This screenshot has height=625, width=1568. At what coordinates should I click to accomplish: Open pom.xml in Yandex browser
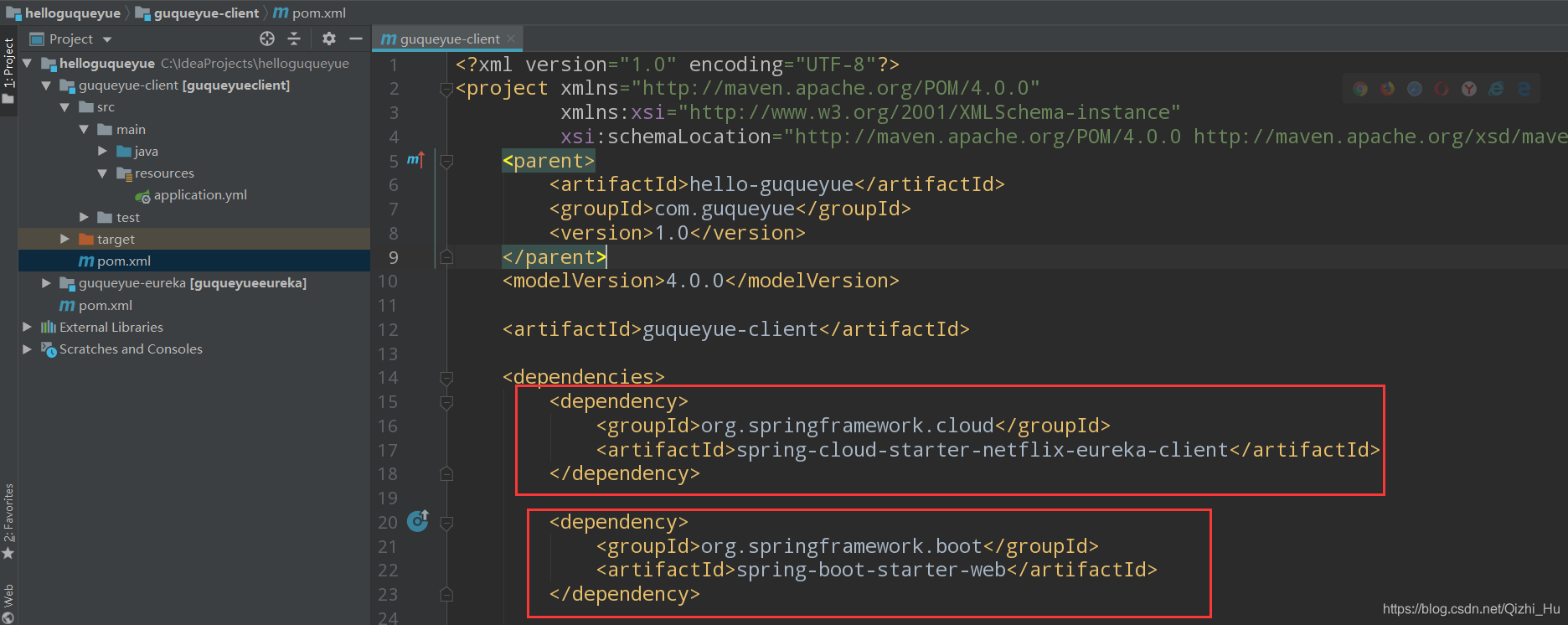(x=1469, y=89)
